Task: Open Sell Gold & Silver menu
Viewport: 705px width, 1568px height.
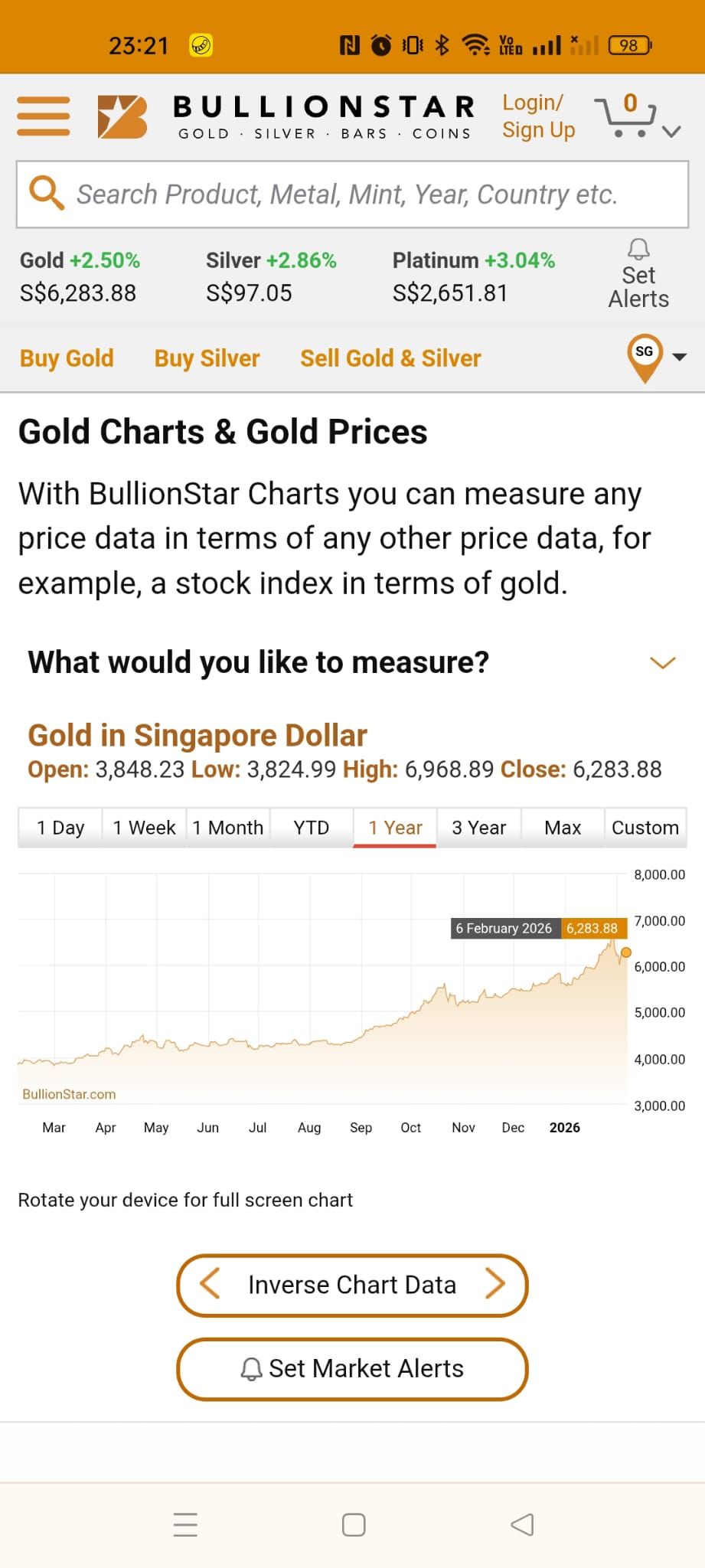Action: 390,358
